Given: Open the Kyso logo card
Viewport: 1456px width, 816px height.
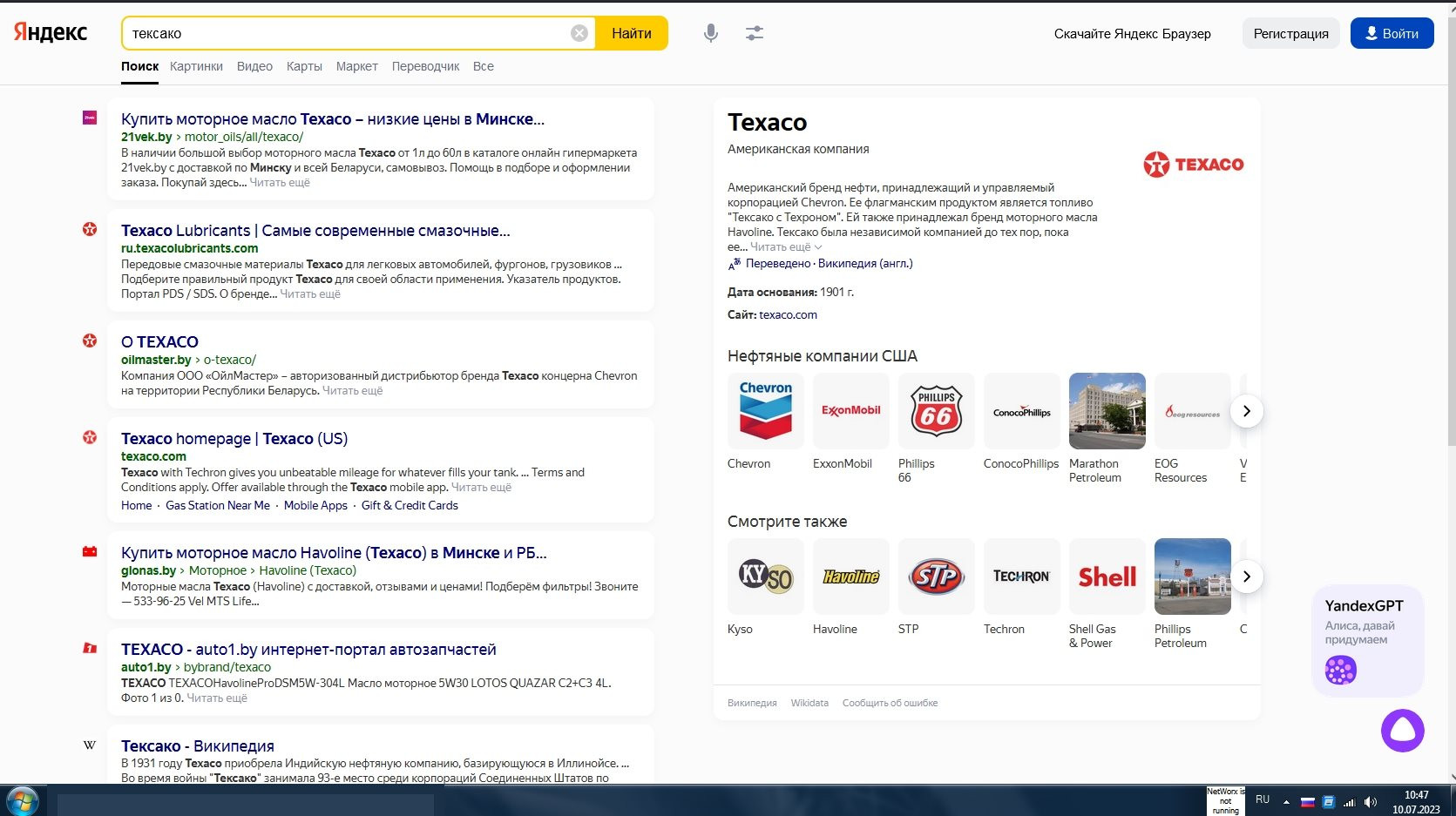Looking at the screenshot, I should (766, 577).
